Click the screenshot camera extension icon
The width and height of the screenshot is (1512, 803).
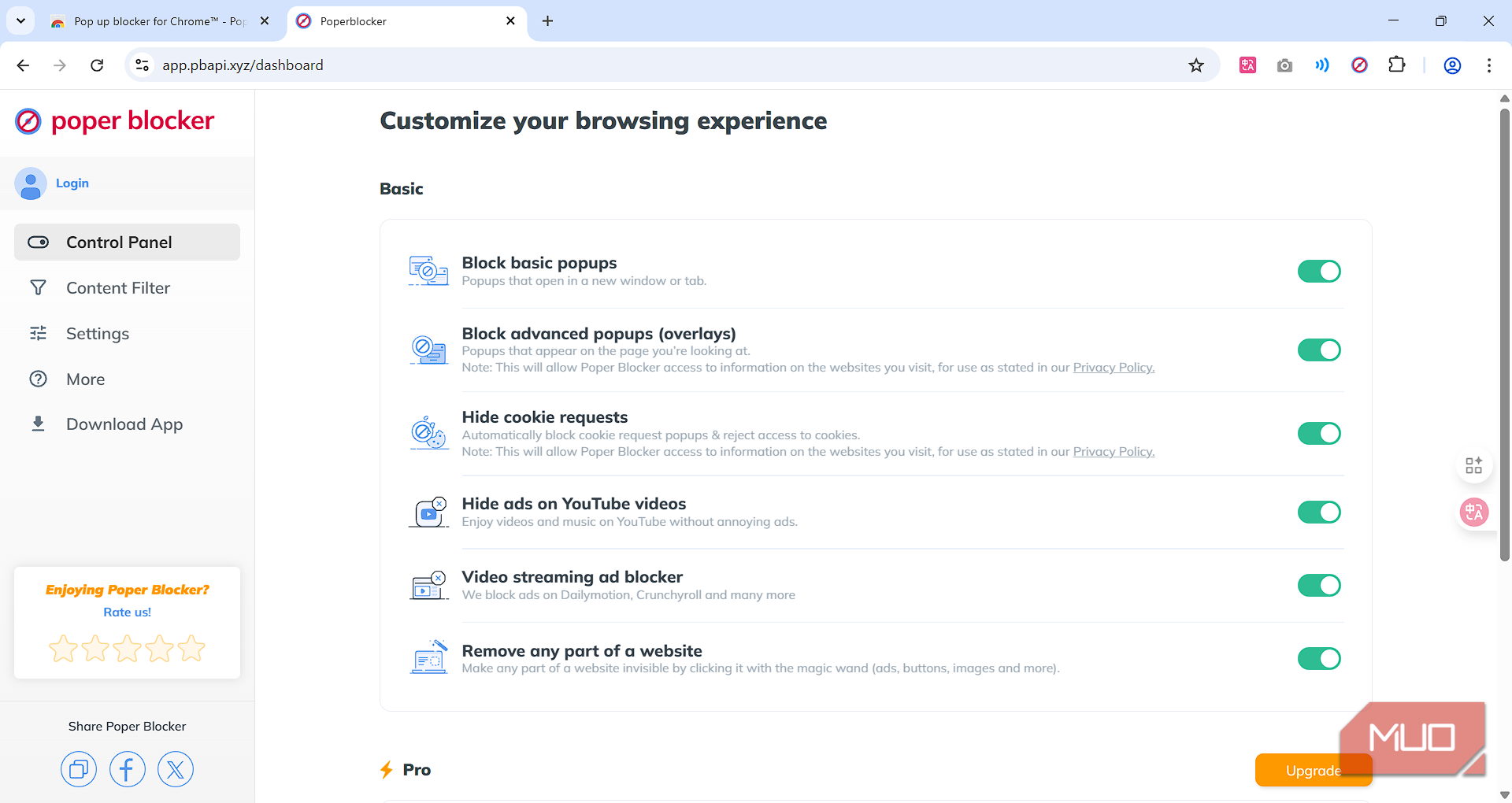[1284, 65]
